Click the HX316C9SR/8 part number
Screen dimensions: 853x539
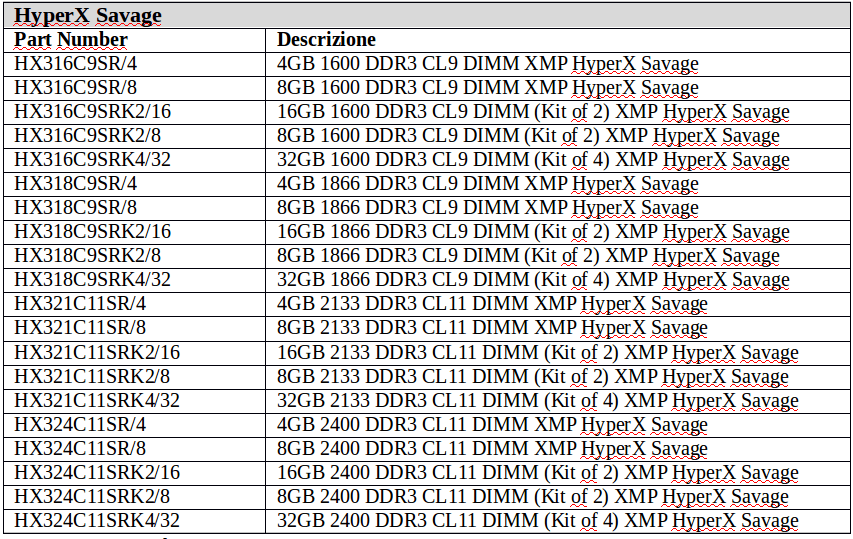[76, 88]
